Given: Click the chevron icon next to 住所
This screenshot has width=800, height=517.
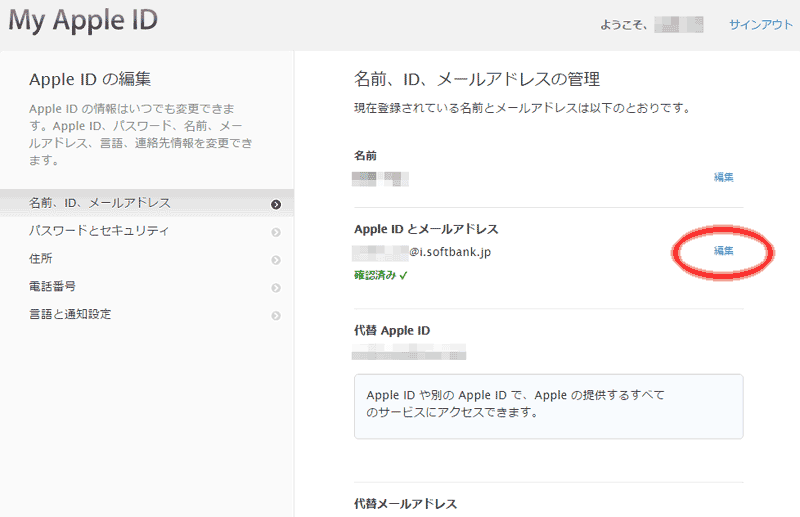Looking at the screenshot, I should tap(275, 260).
